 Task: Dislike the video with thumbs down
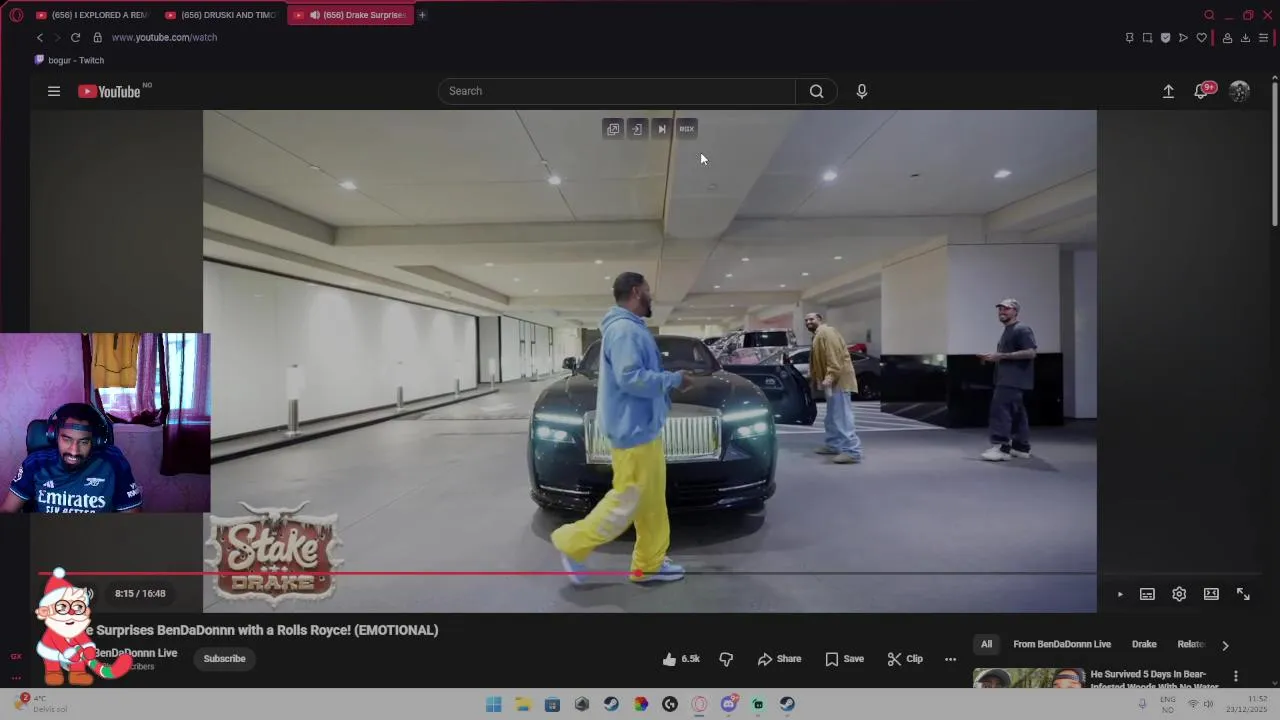click(726, 659)
